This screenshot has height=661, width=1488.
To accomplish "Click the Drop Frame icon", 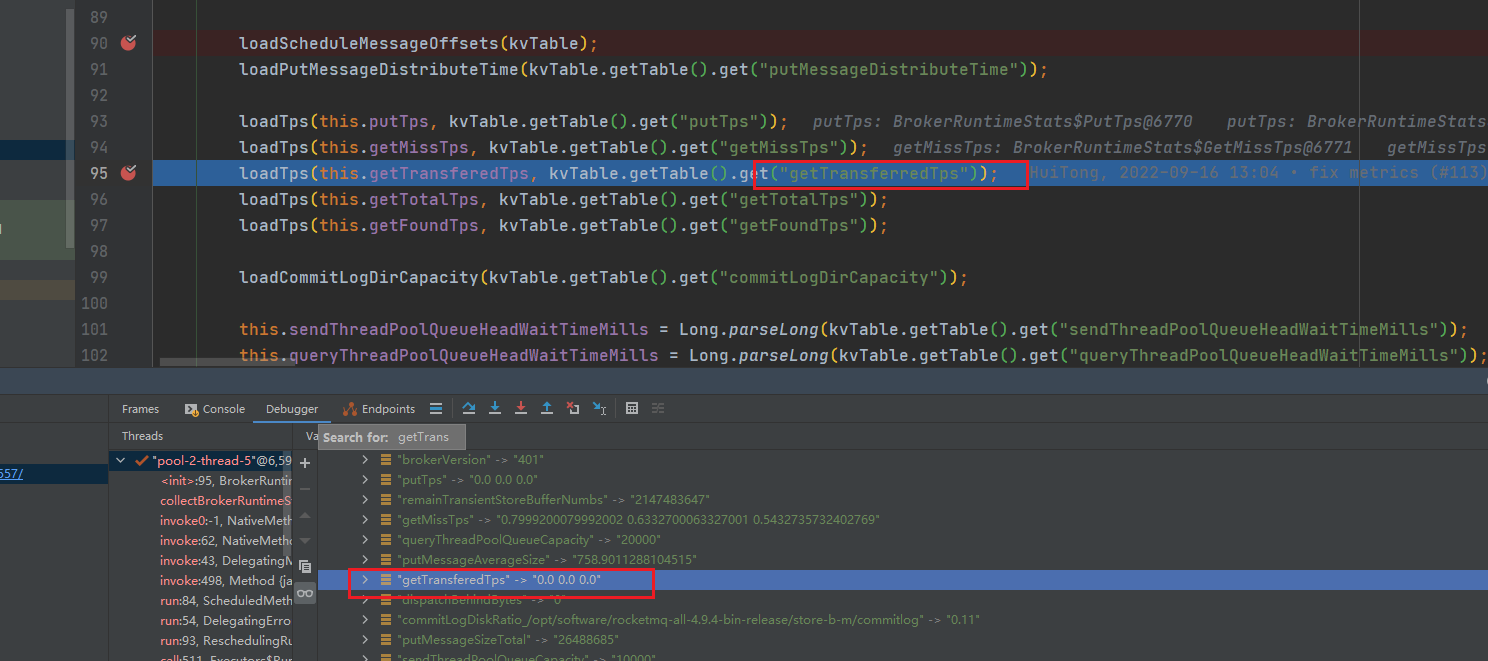I will pyautogui.click(x=573, y=408).
